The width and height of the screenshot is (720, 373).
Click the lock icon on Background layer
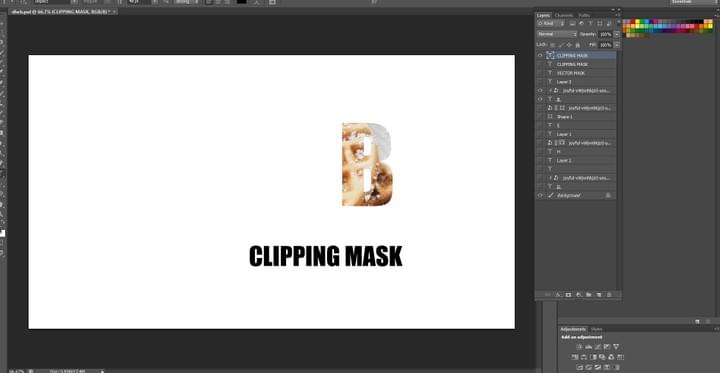tap(608, 195)
